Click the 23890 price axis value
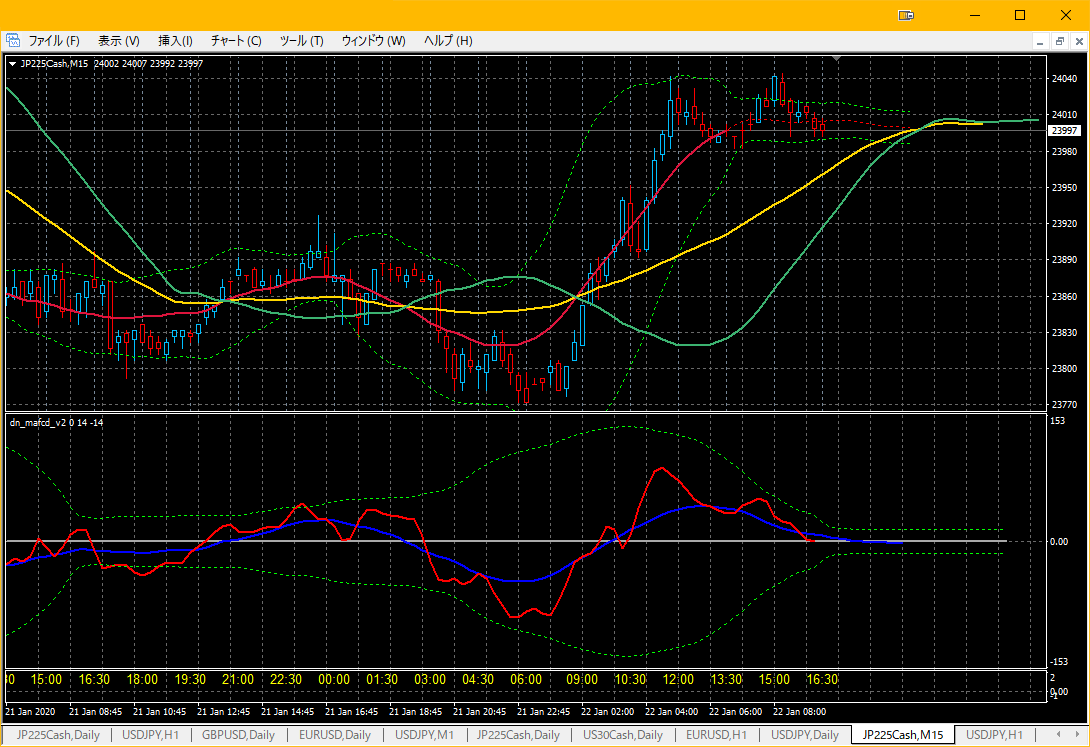 tap(1064, 260)
